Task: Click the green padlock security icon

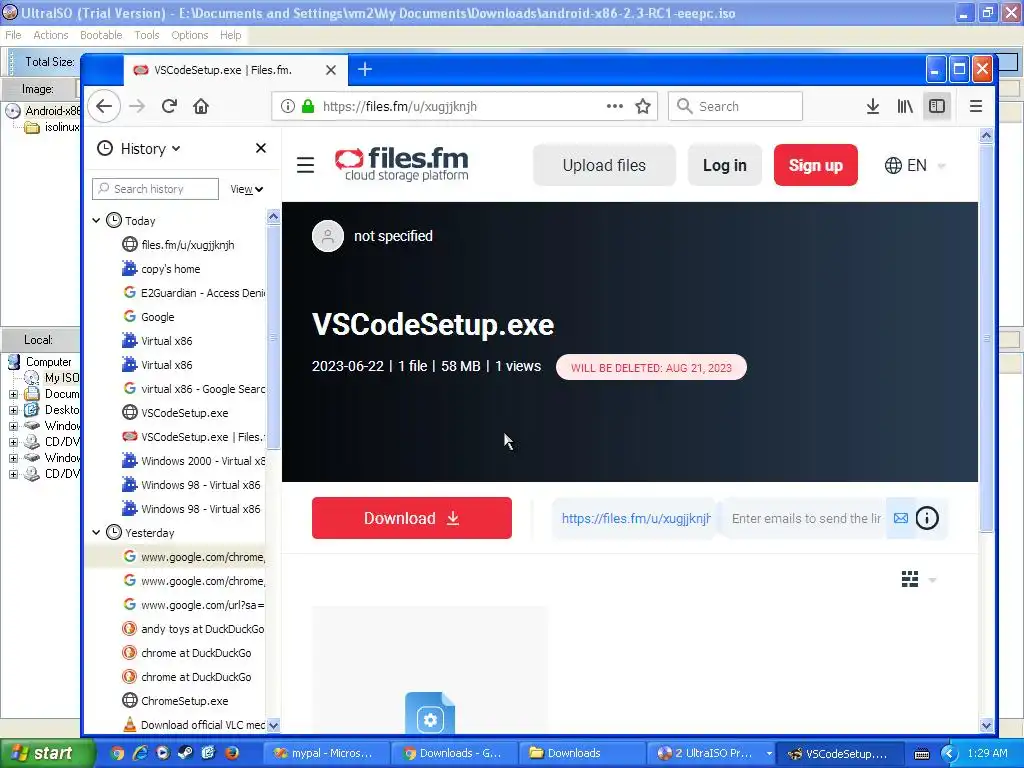Action: [308, 106]
